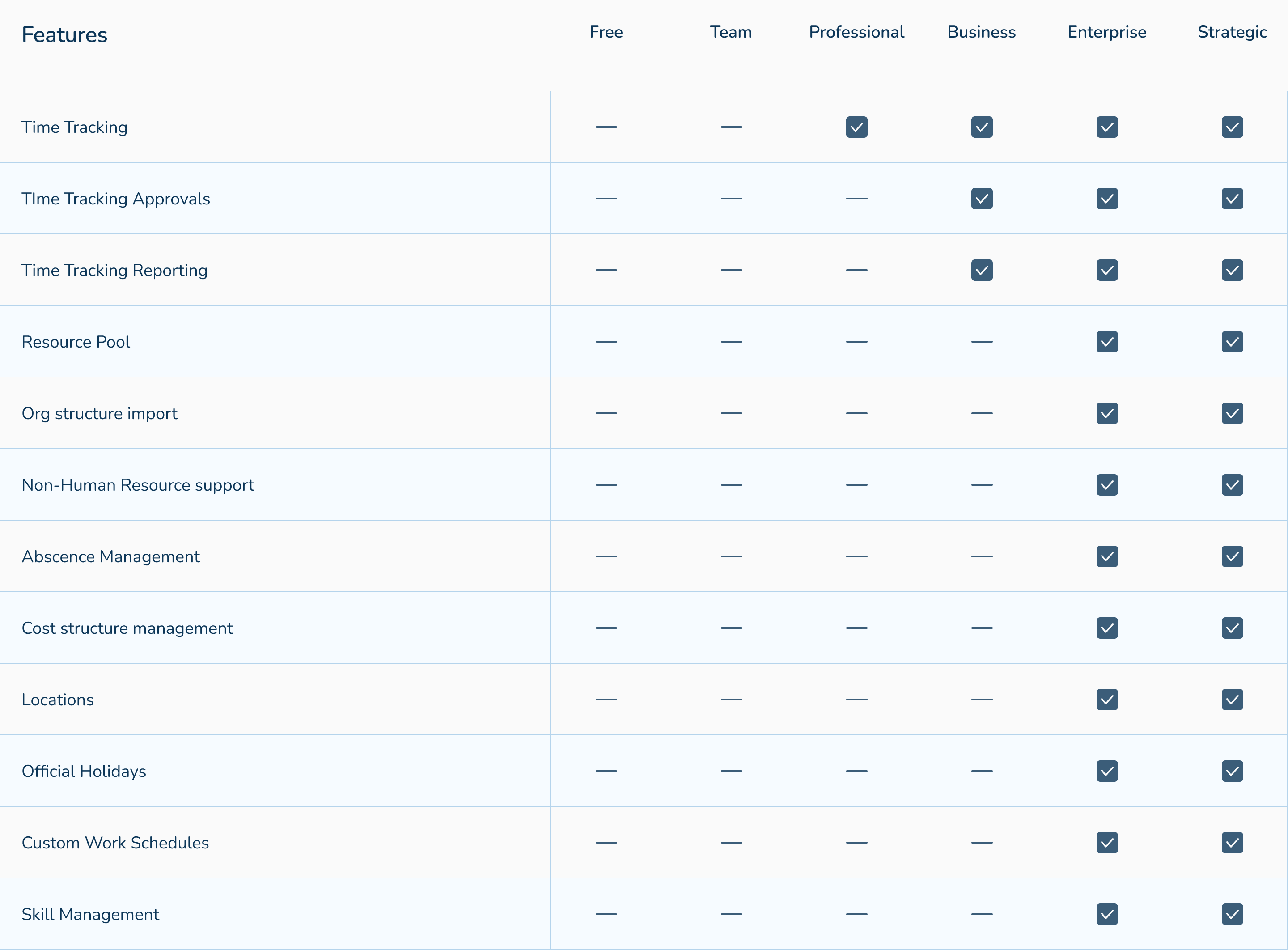The image size is (1288, 950).
Task: Click Professional checkmark for Time Tracking
Action: [x=856, y=127]
